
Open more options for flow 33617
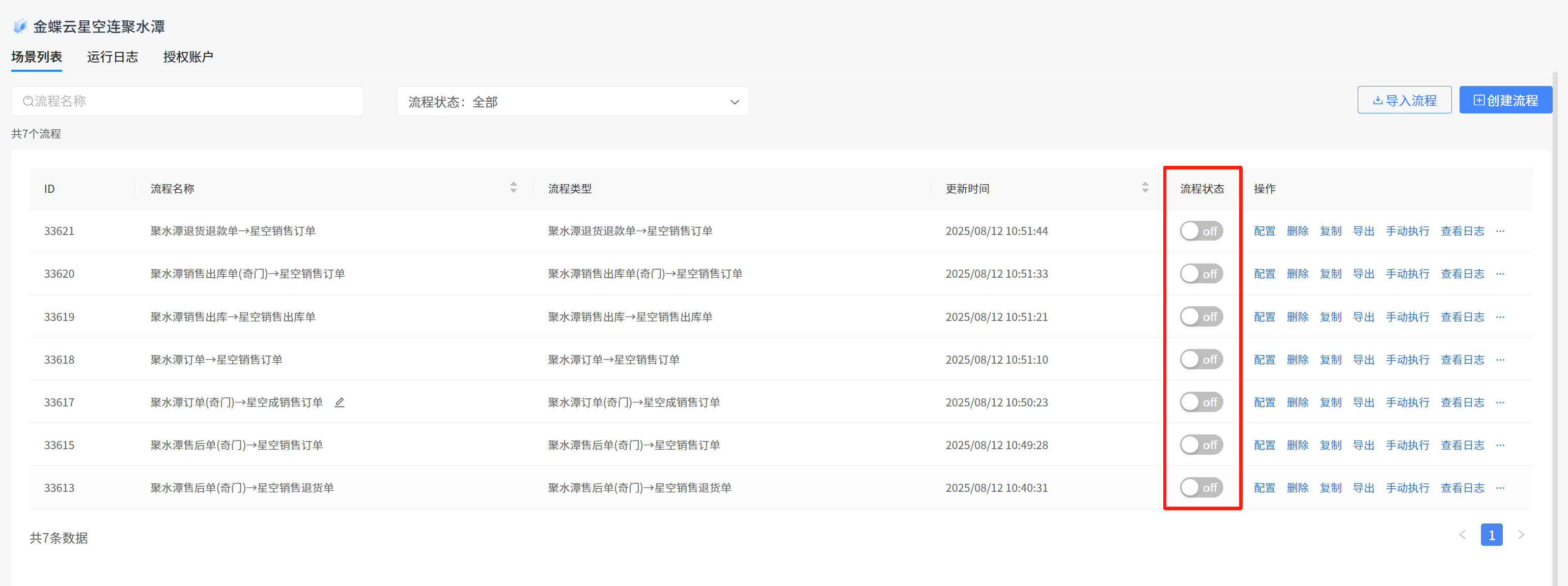point(1500,402)
